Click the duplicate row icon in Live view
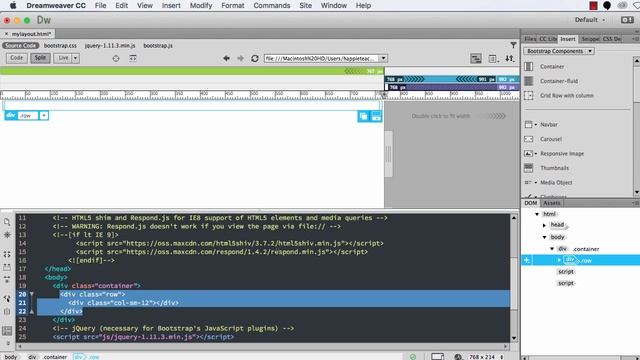Viewport: 640px width, 360px height. tap(363, 116)
